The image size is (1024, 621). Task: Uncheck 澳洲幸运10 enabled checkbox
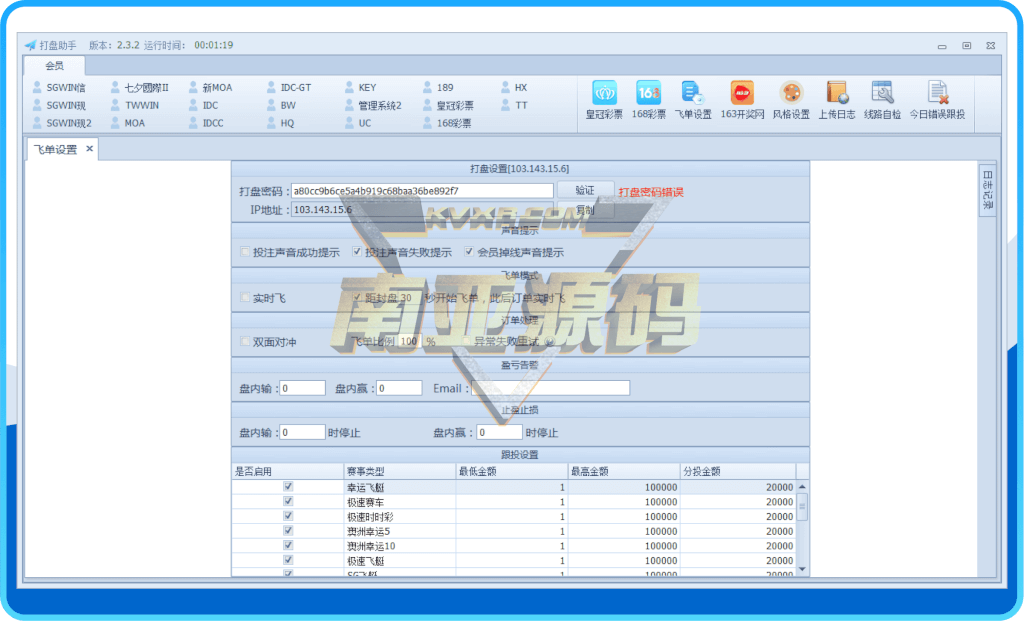click(288, 545)
